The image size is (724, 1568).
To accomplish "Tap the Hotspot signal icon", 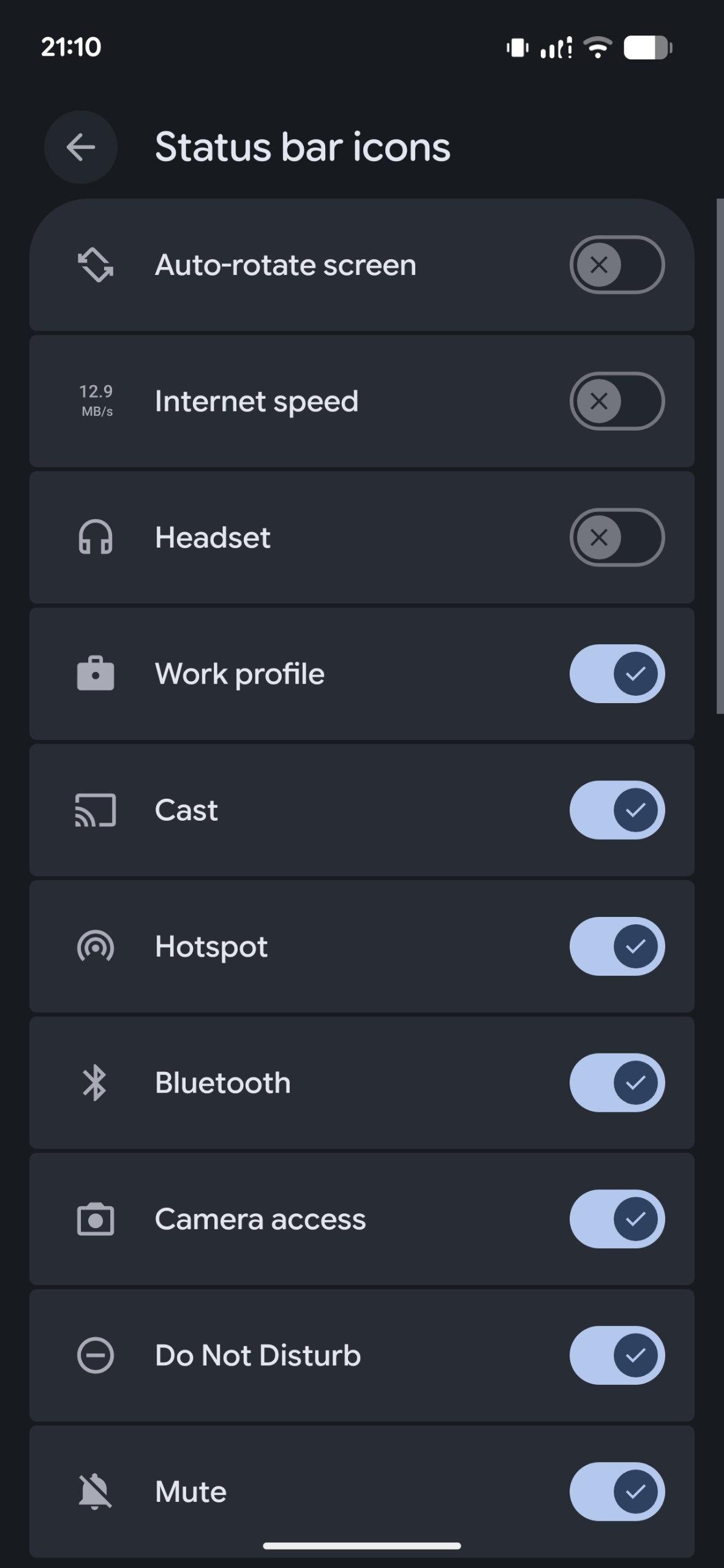I will (x=96, y=946).
